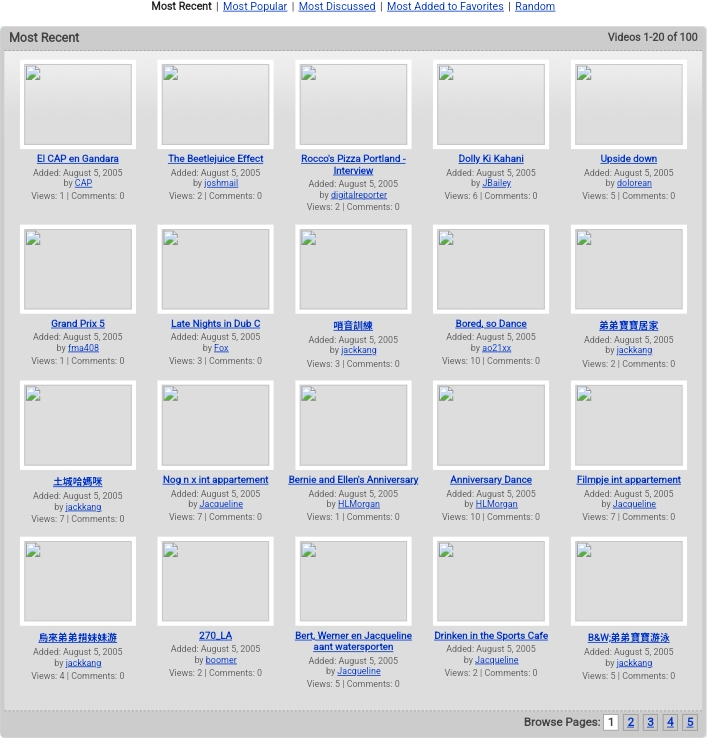707x738 pixels.
Task: Click The Beetlejuice Effect title link
Action: click(216, 159)
